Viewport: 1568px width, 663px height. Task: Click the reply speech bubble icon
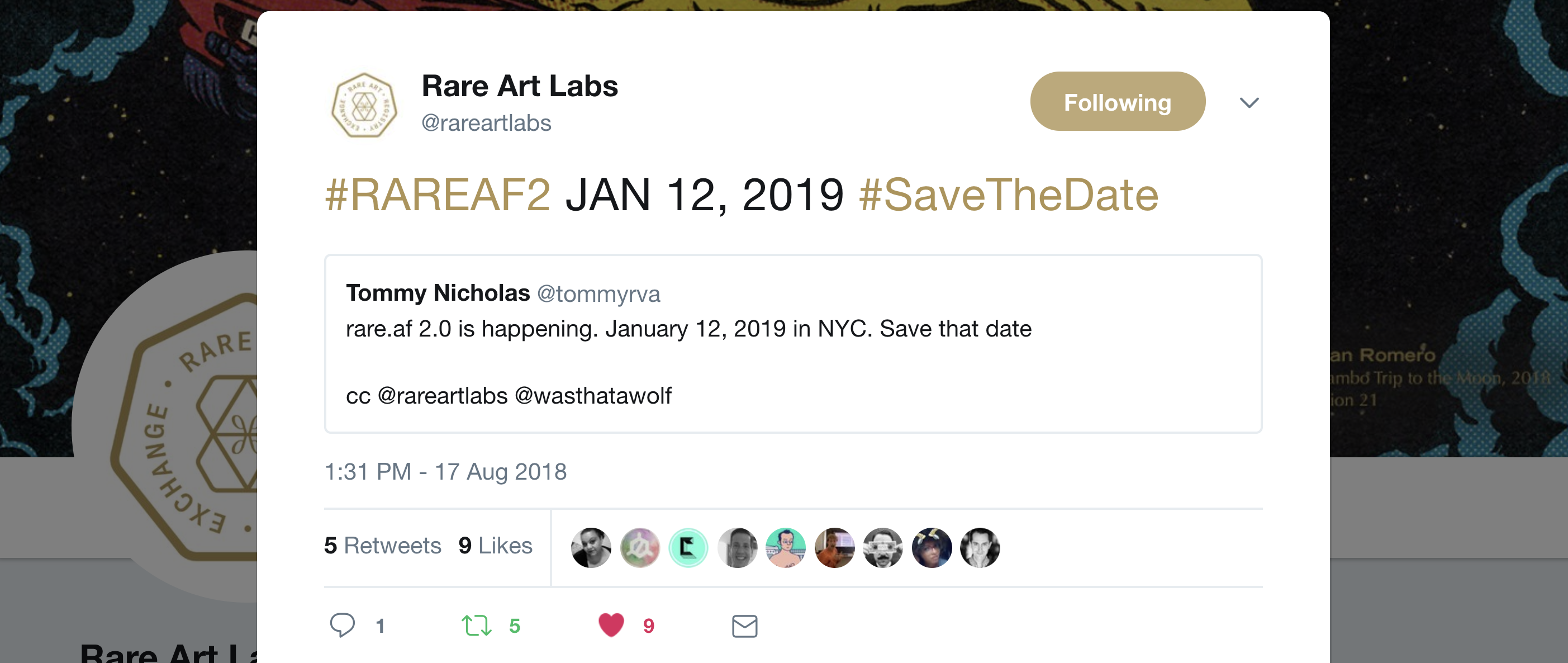tap(342, 625)
